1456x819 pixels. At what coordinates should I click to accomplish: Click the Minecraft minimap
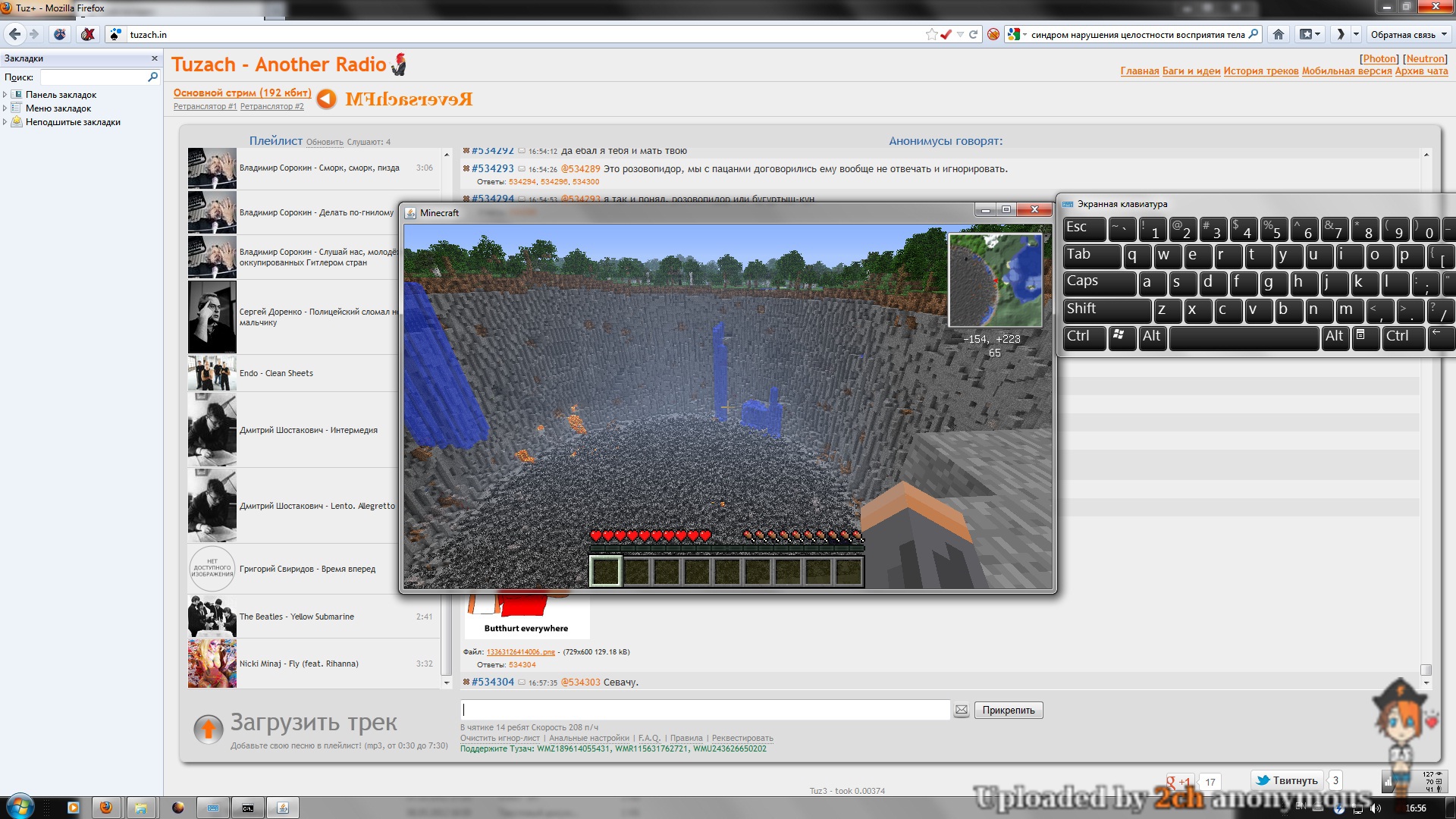(996, 280)
